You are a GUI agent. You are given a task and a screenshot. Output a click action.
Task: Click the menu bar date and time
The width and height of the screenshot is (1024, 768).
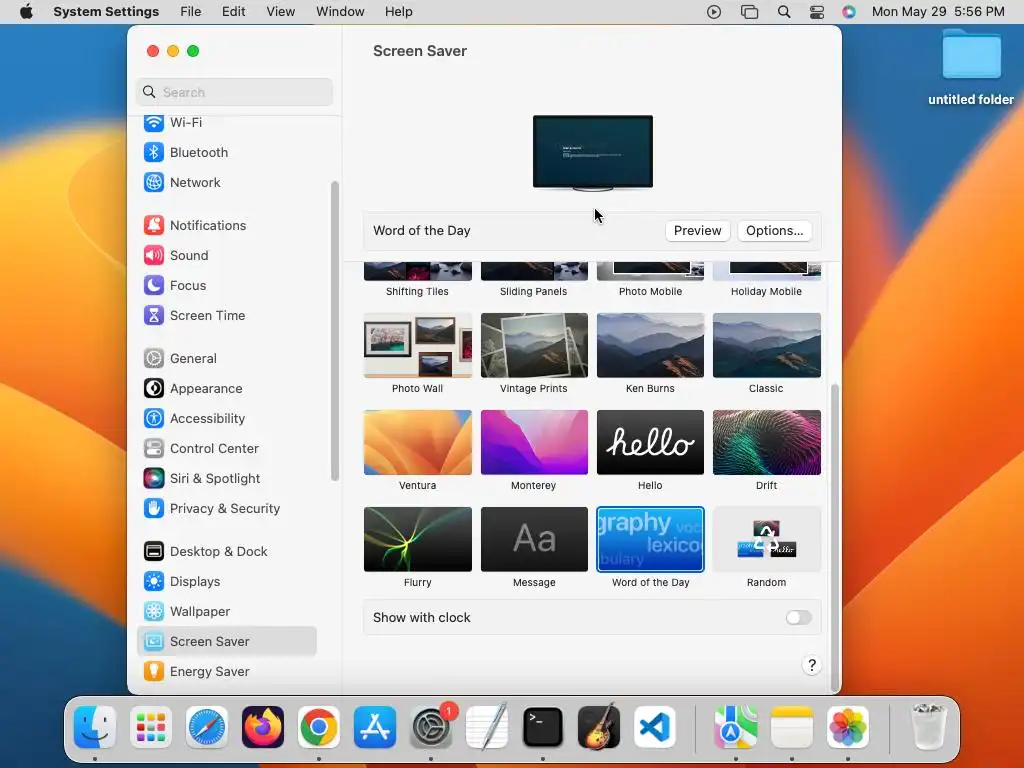click(x=938, y=12)
